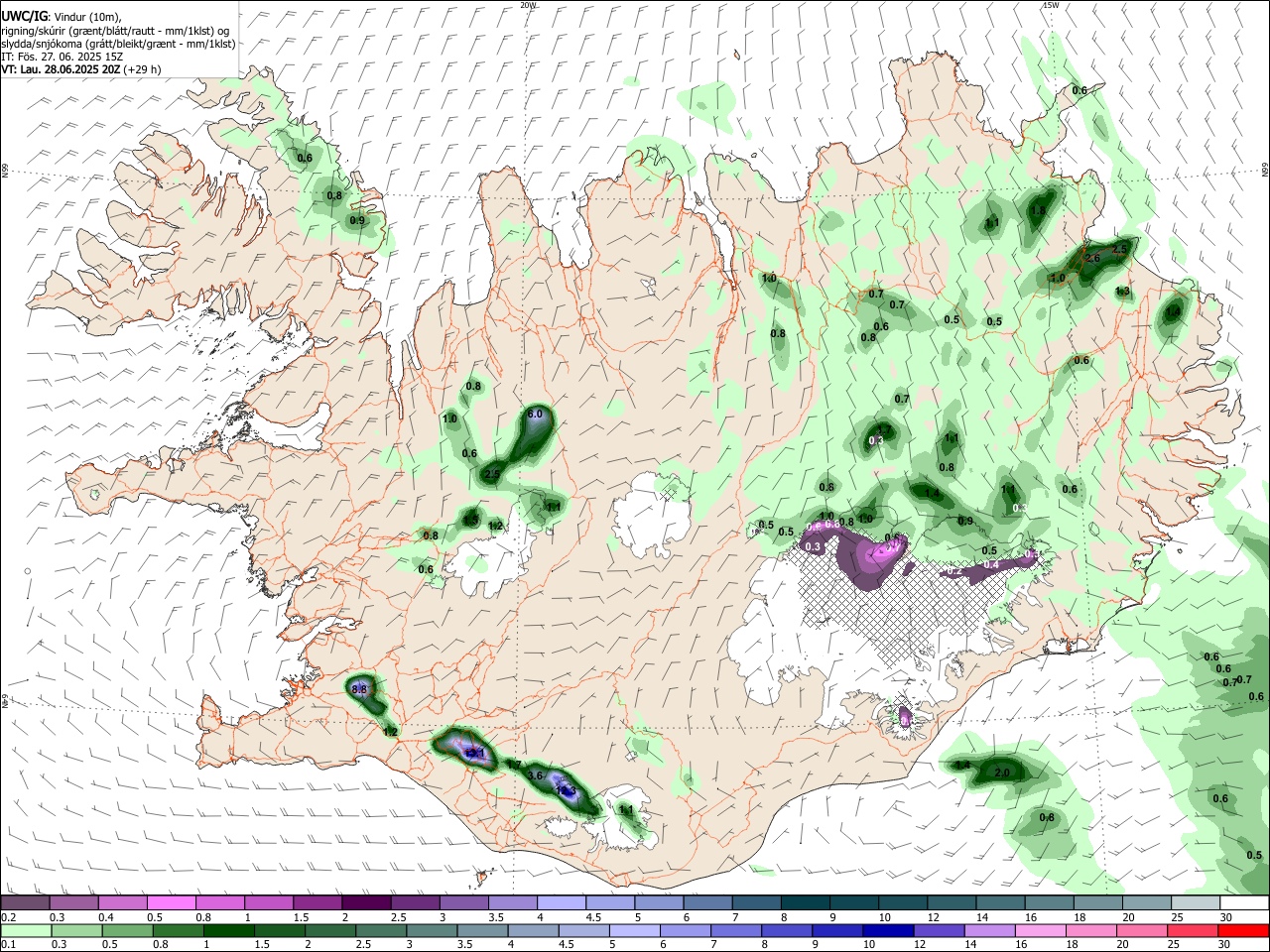Viewport: 1270px width, 952px height.
Task: Select the 2.6 precipitation label in northeast
Action: 1093,258
